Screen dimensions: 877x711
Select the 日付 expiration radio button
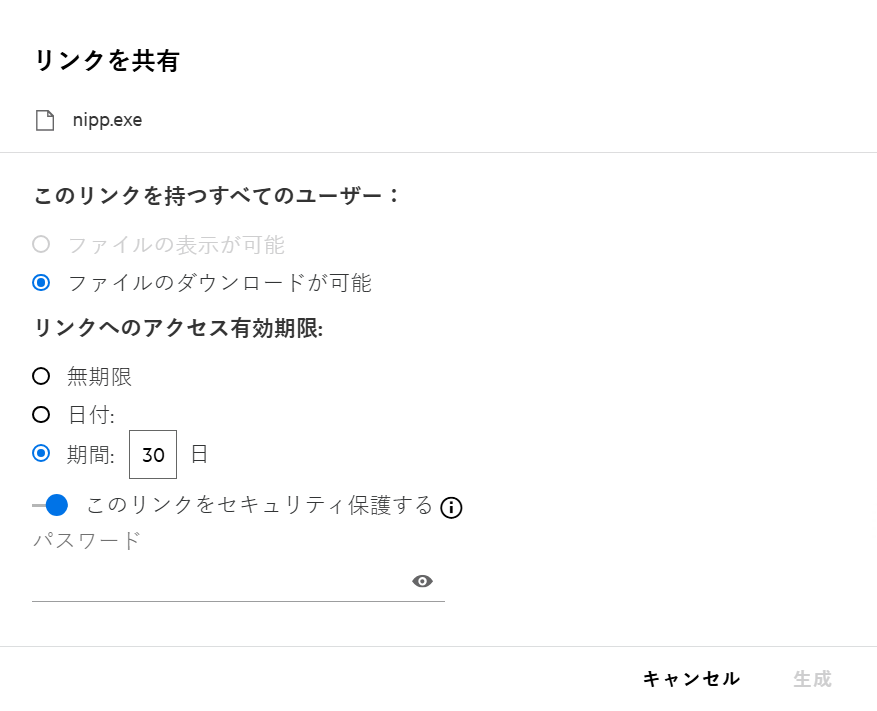(41, 415)
